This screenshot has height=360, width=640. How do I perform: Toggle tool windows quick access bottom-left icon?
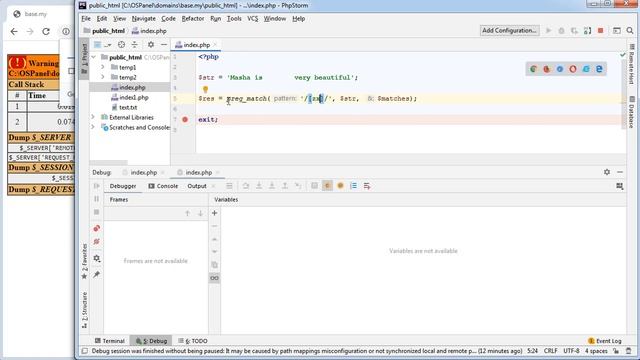click(x=84, y=351)
